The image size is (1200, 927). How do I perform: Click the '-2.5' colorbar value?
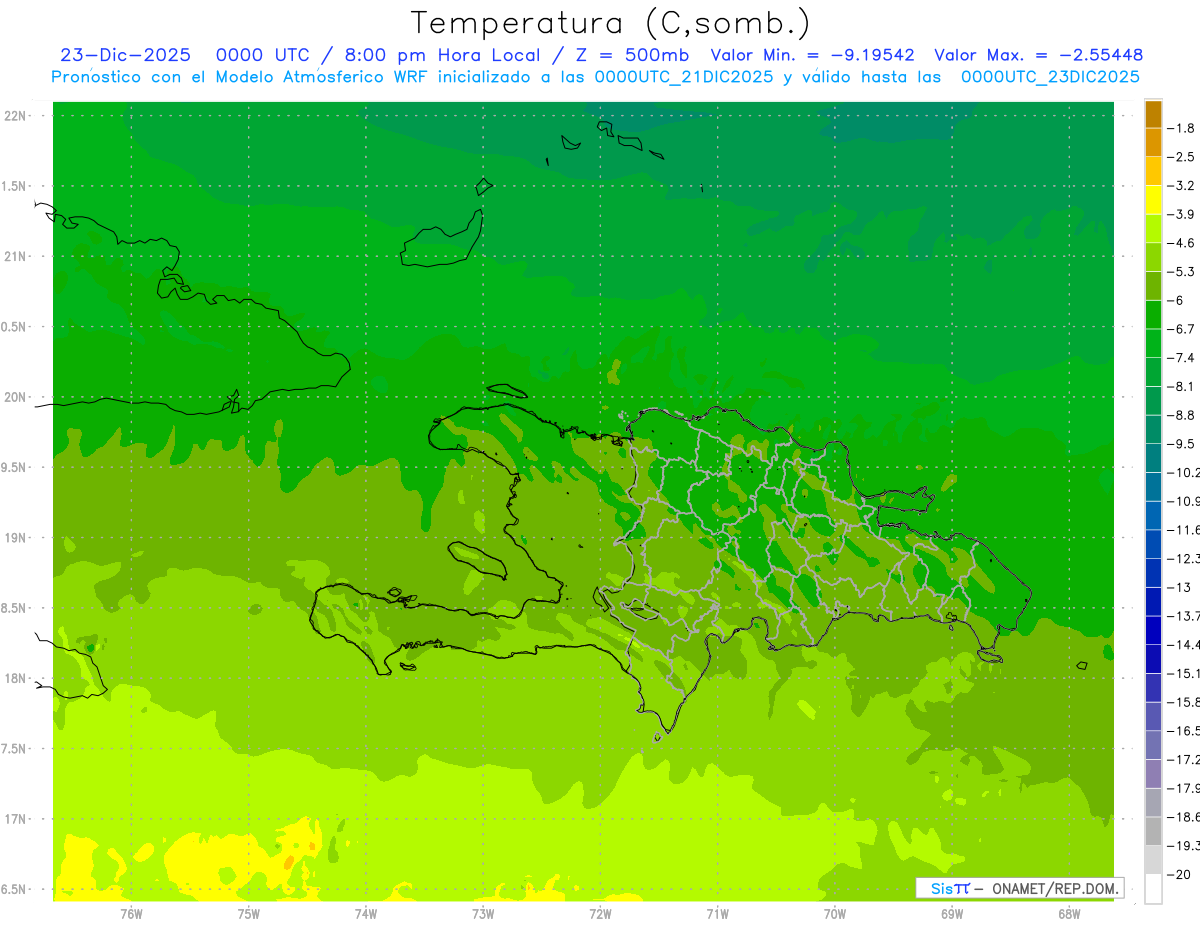click(x=1182, y=157)
